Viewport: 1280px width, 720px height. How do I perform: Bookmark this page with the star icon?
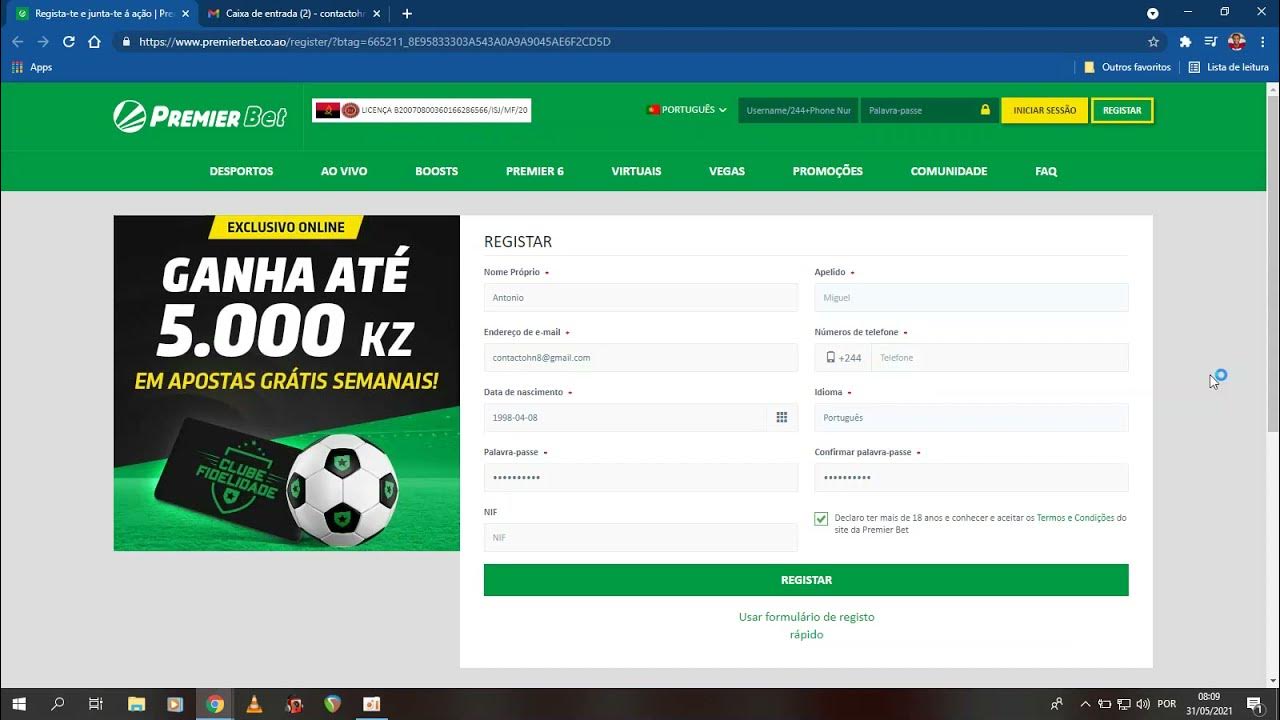pyautogui.click(x=1153, y=42)
